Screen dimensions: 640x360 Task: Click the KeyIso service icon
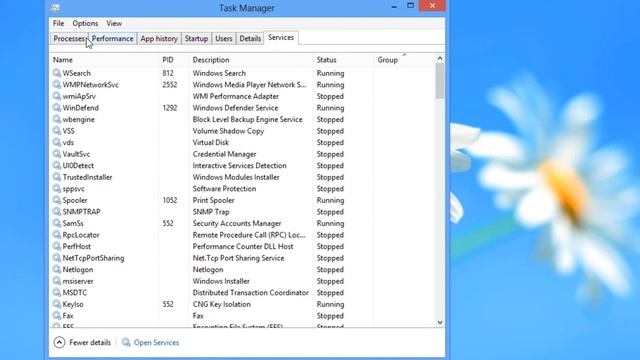click(x=57, y=304)
